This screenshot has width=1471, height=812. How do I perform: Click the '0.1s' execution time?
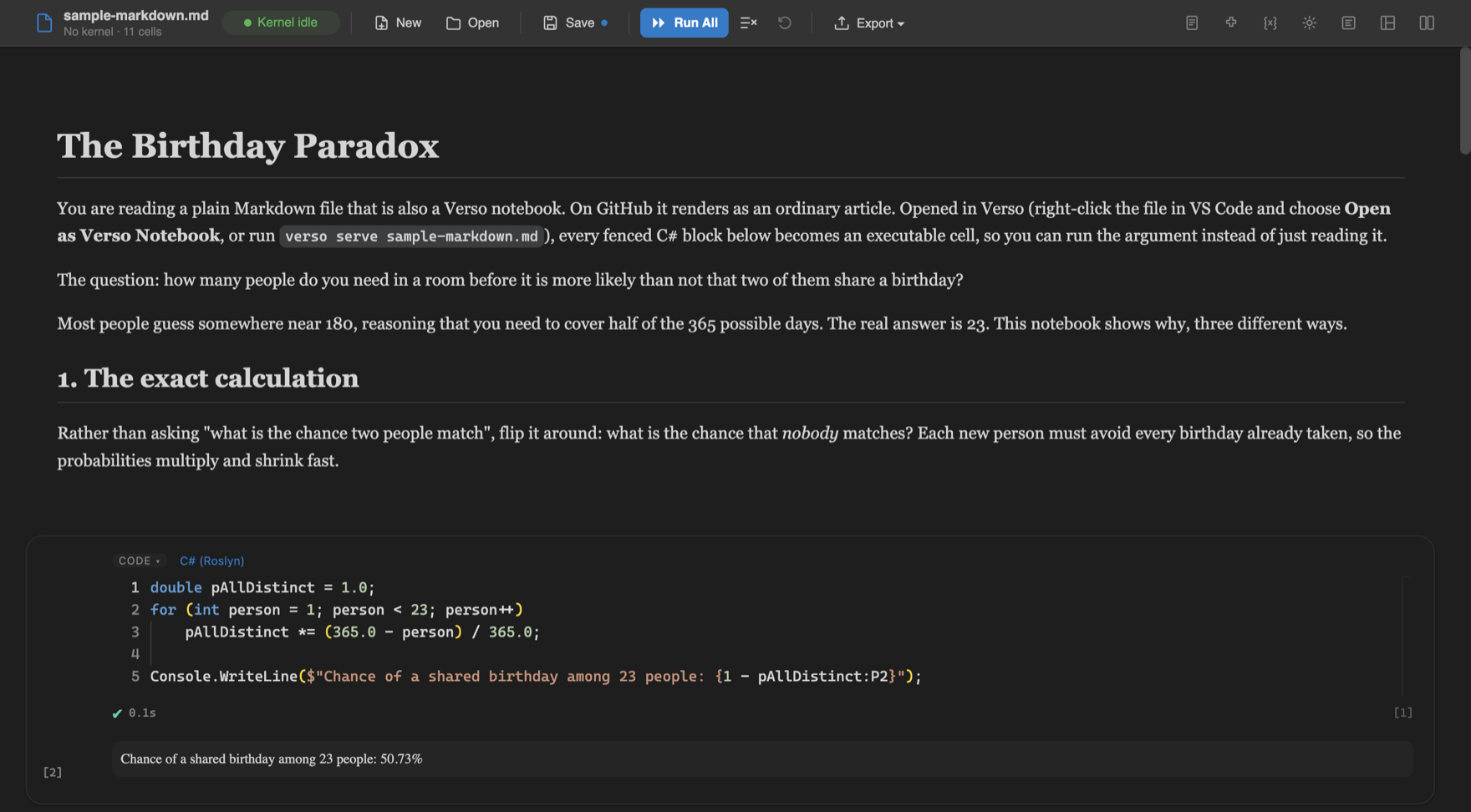pyautogui.click(x=142, y=713)
